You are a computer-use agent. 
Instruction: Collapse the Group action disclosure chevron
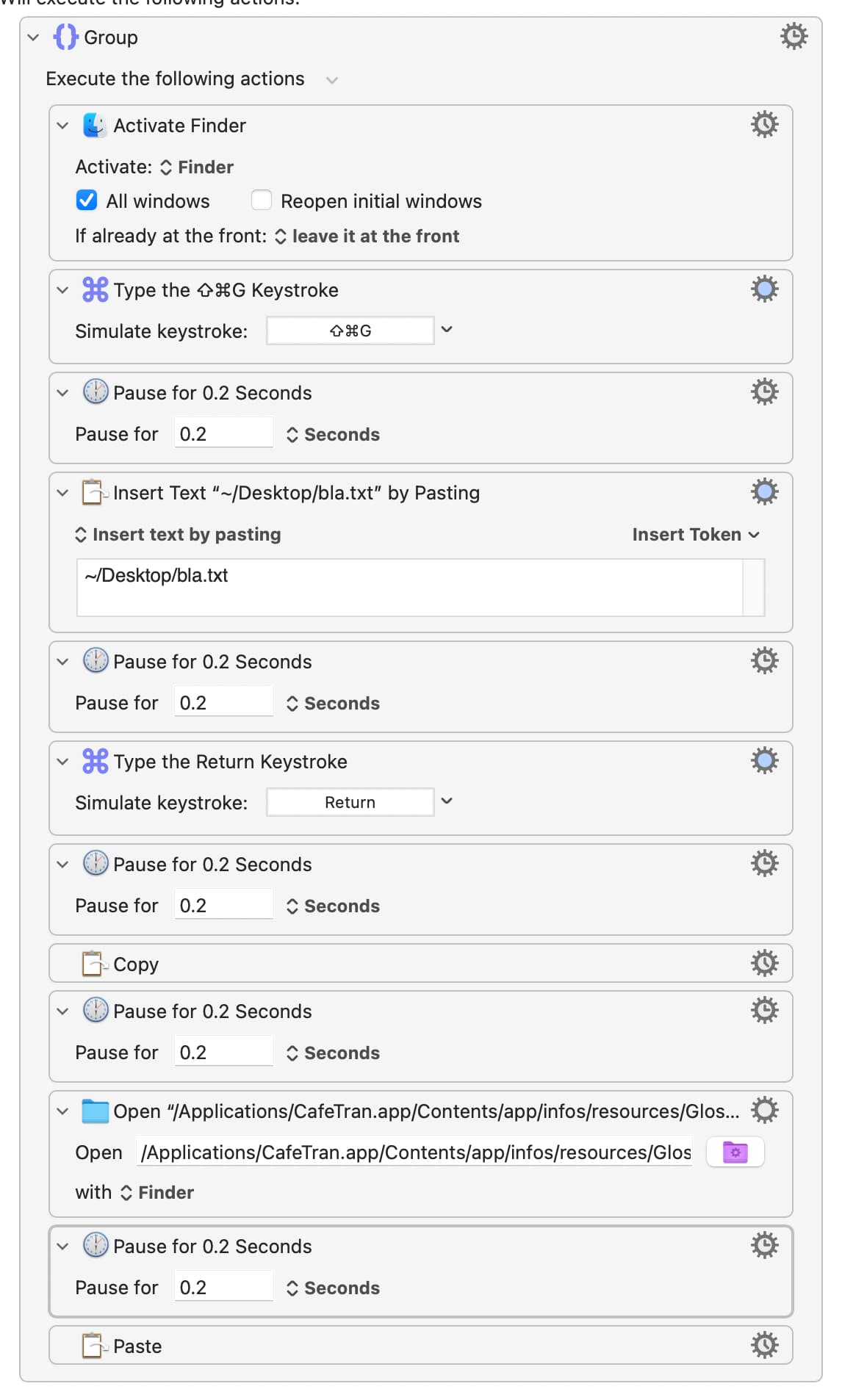[x=33, y=37]
